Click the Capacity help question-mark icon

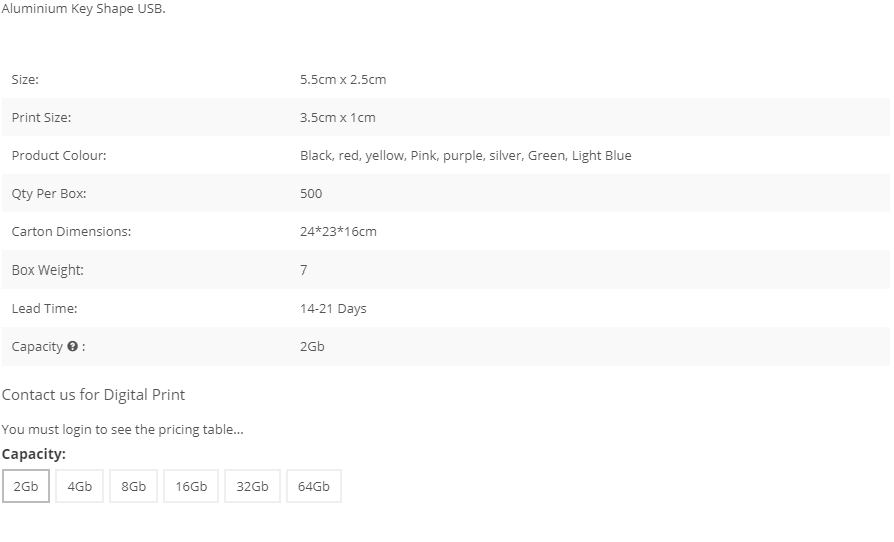coord(72,346)
